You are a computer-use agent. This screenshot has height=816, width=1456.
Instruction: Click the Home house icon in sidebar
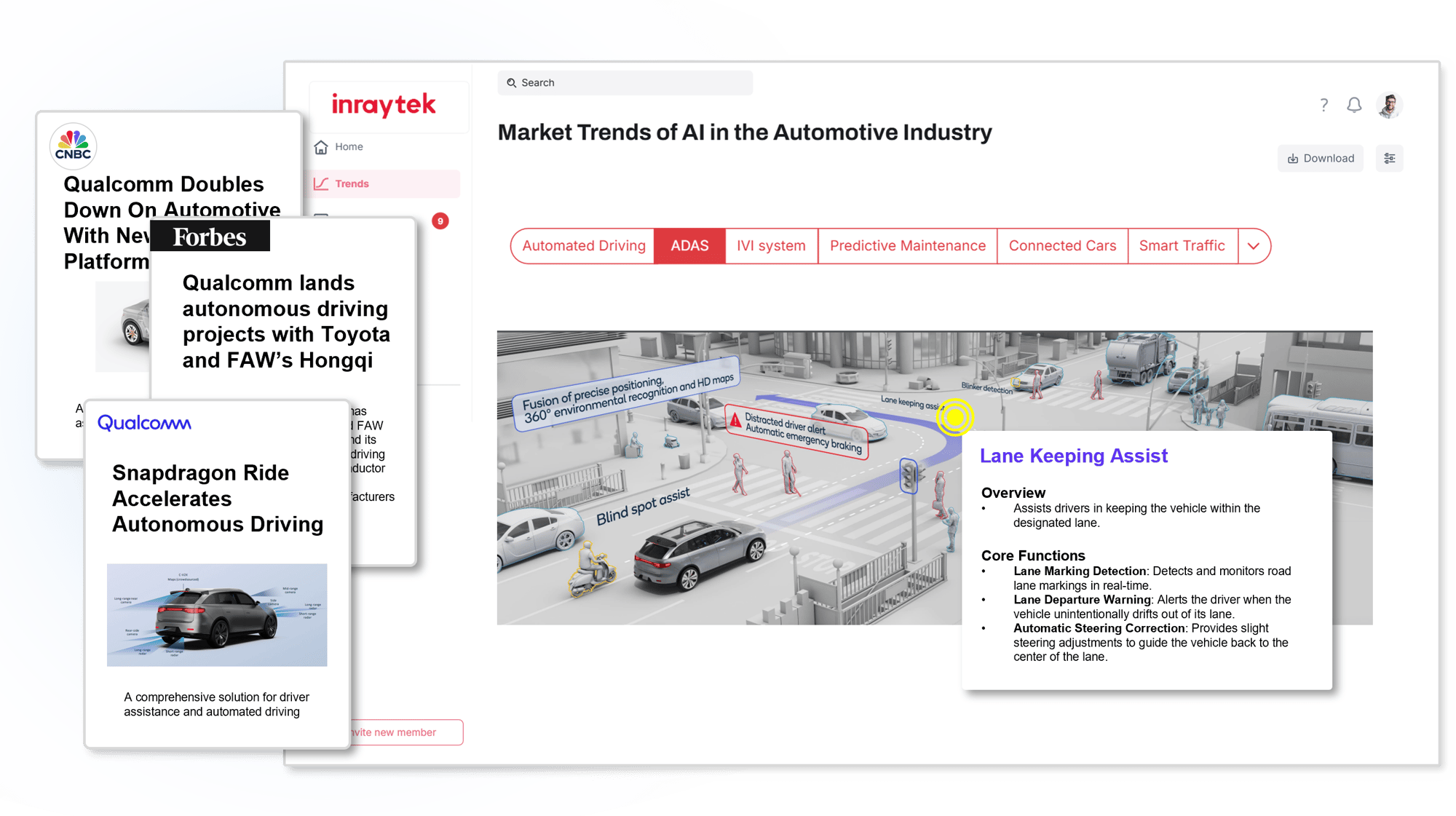click(x=321, y=147)
